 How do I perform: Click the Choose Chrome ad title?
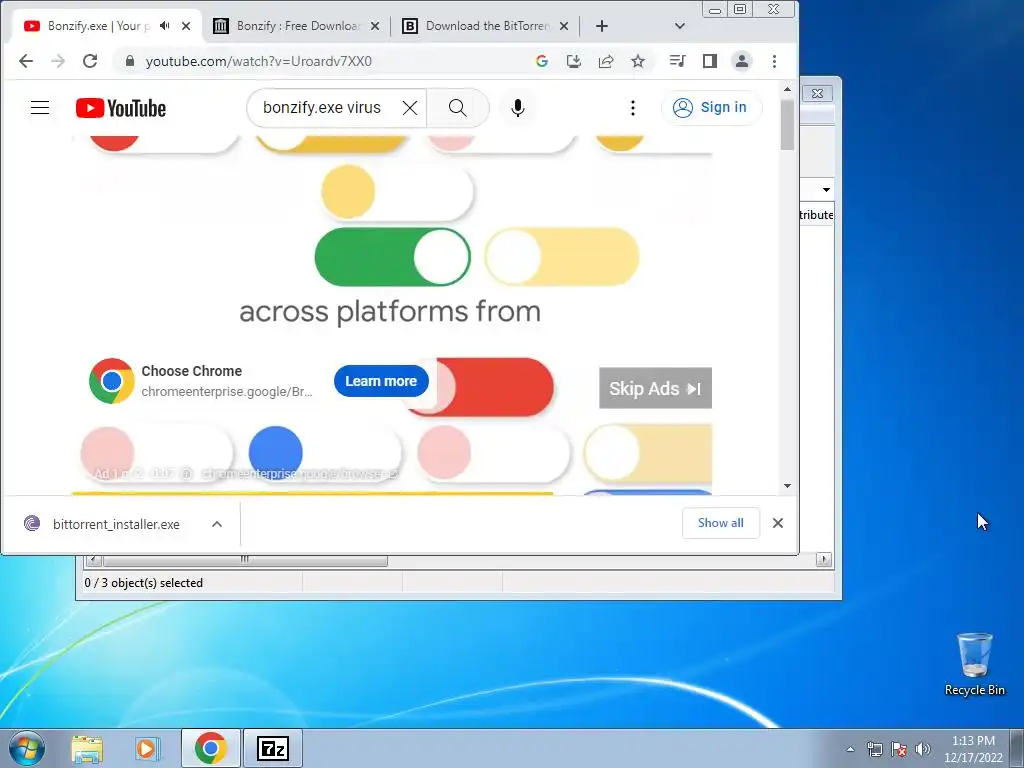point(191,371)
